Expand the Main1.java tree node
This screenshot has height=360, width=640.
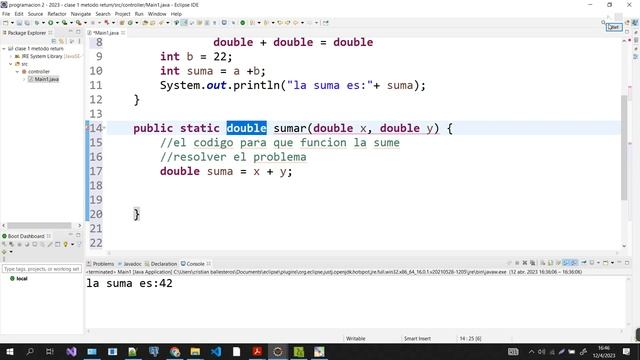24,79
